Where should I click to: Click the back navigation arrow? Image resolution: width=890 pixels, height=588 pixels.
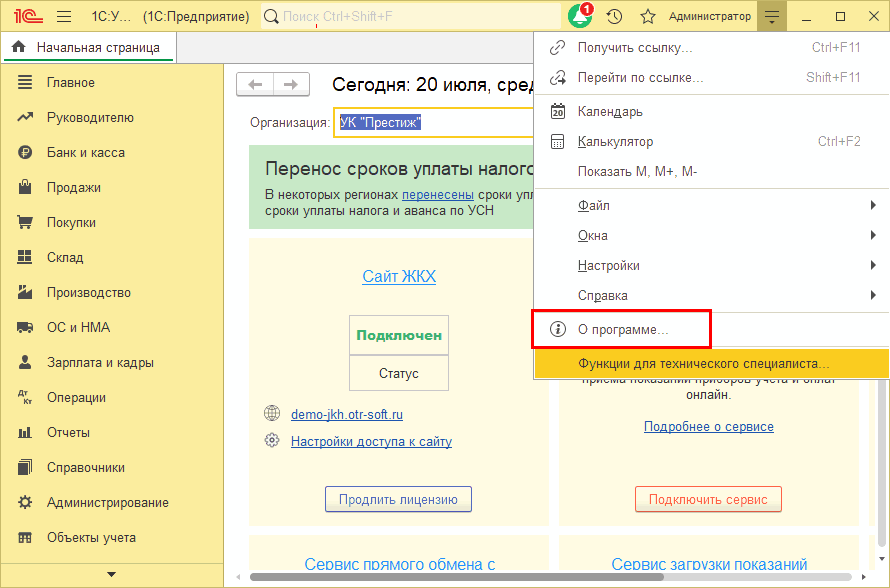coord(255,85)
